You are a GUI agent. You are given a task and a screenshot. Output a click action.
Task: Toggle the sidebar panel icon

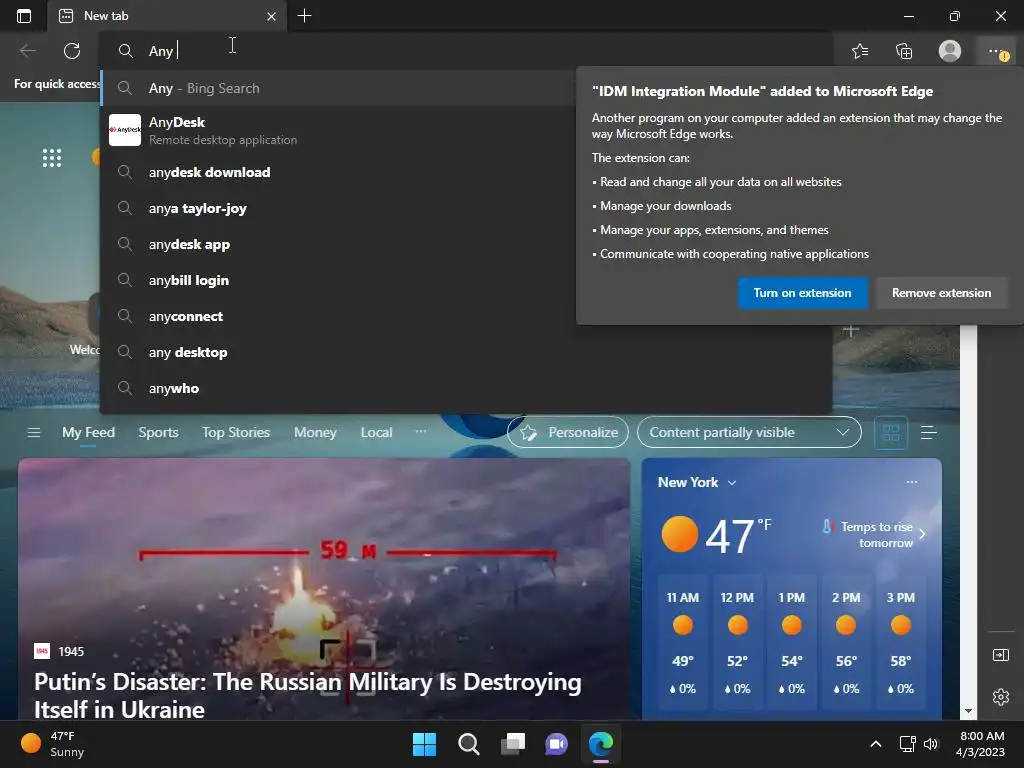click(1000, 655)
